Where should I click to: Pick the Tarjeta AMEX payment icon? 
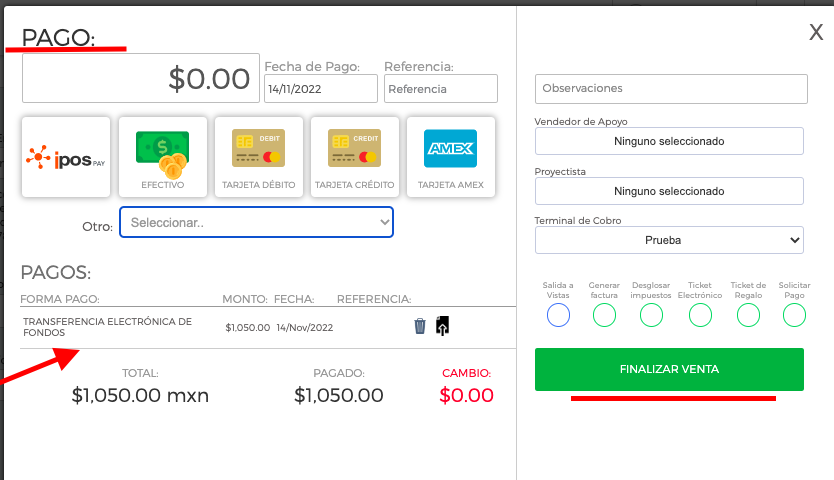click(451, 157)
